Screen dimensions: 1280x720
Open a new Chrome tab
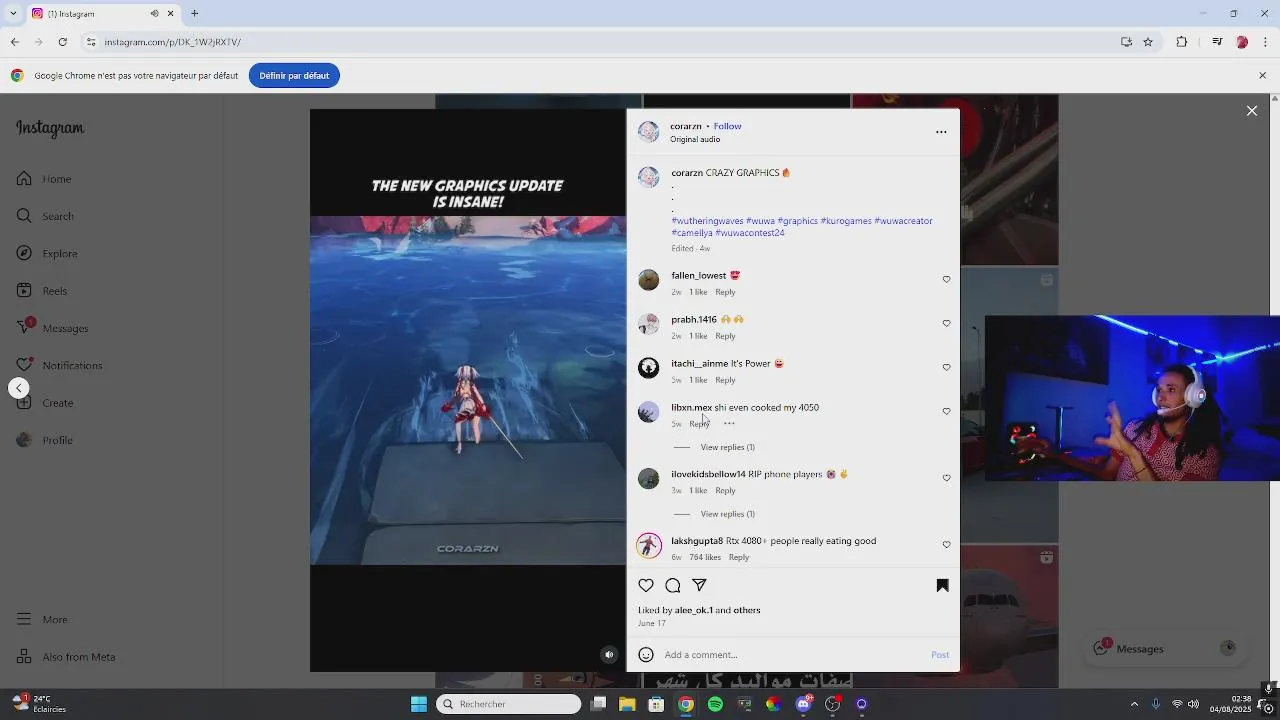coord(195,14)
